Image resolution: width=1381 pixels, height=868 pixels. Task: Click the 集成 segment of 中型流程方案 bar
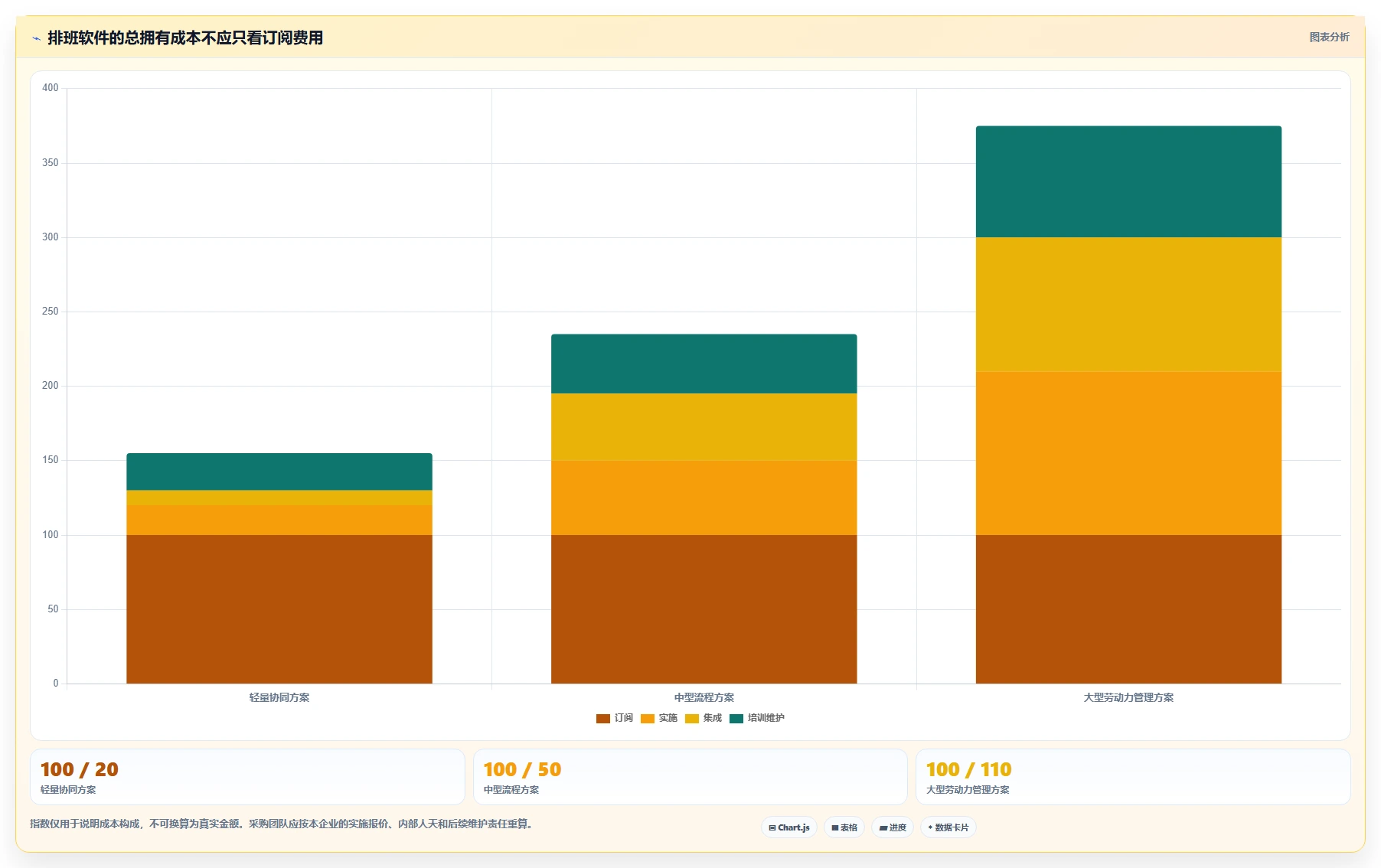[x=704, y=427]
